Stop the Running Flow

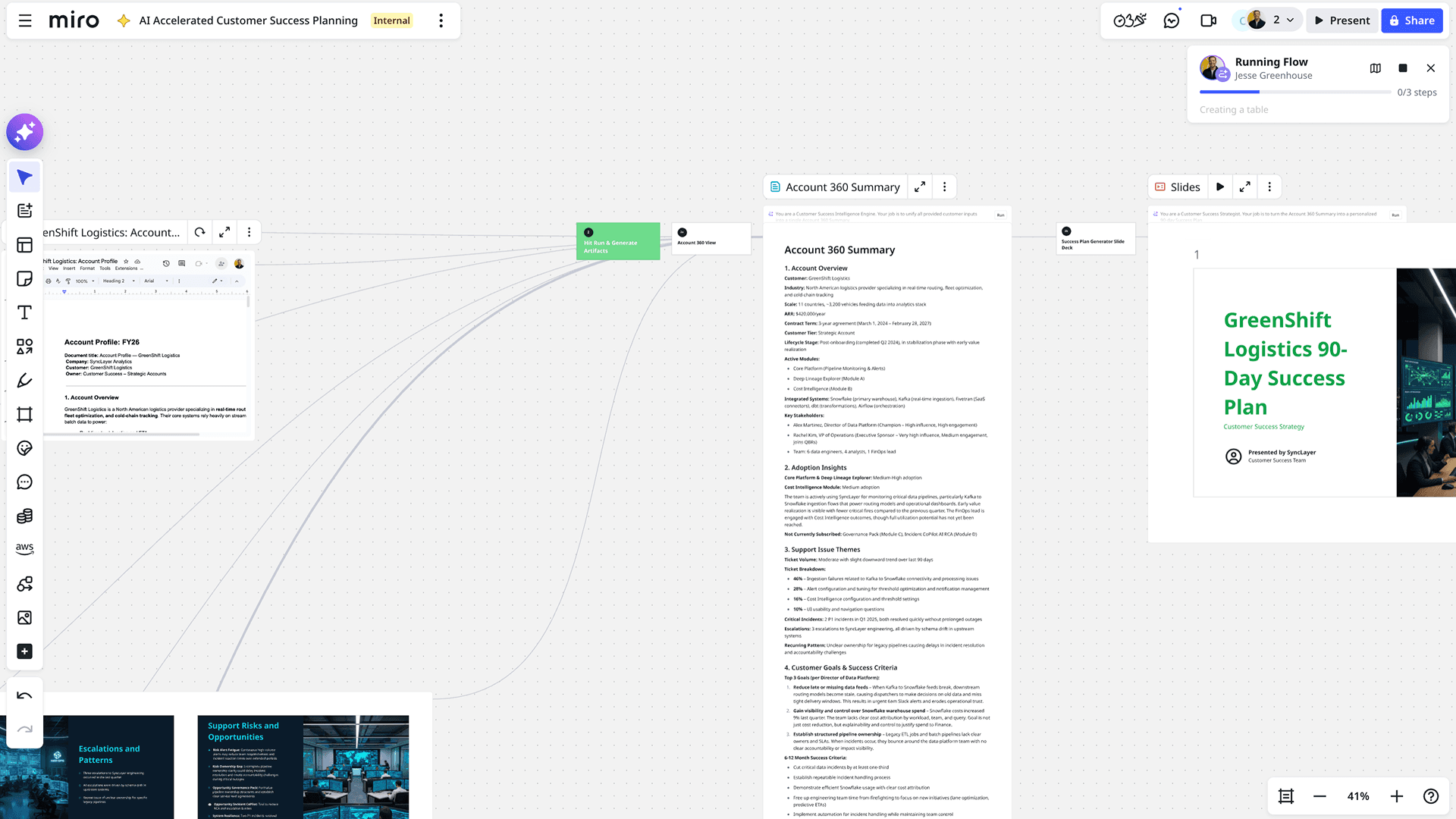1403,68
